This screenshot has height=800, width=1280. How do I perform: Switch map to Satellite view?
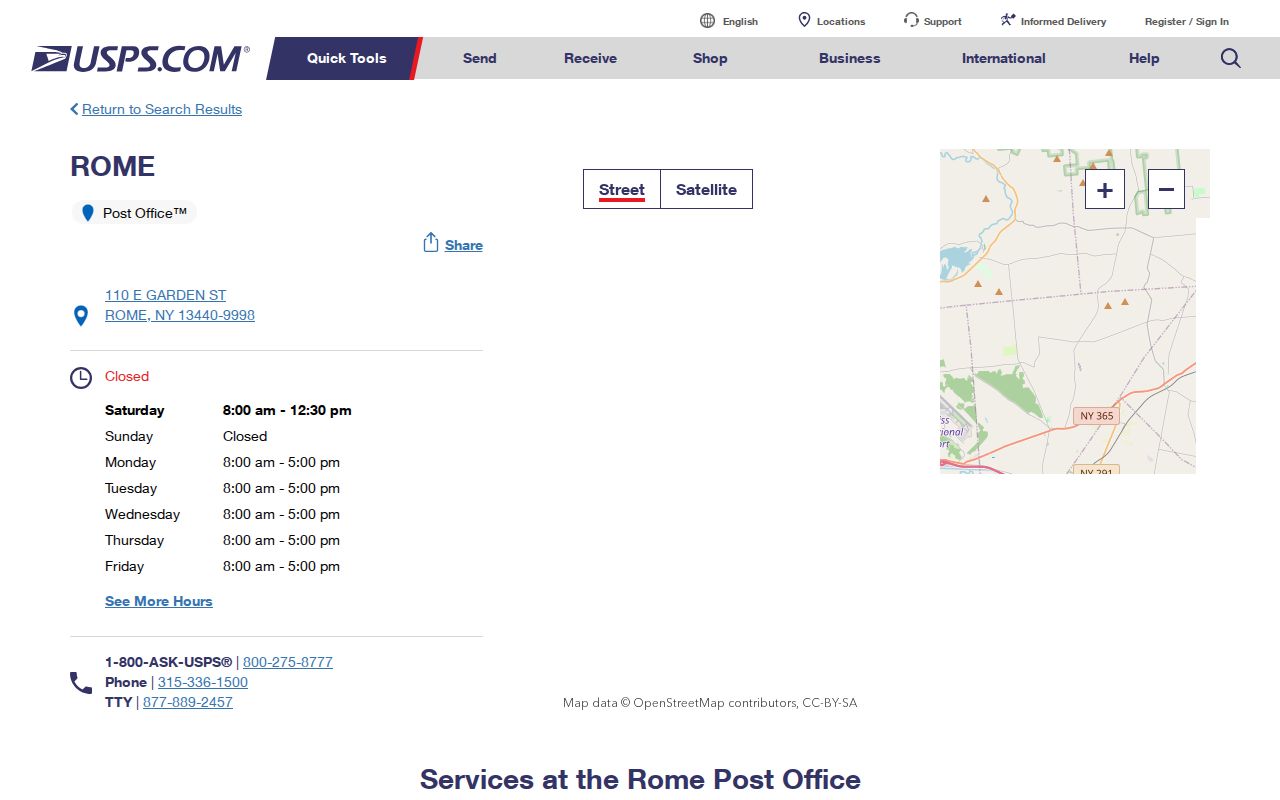point(706,189)
